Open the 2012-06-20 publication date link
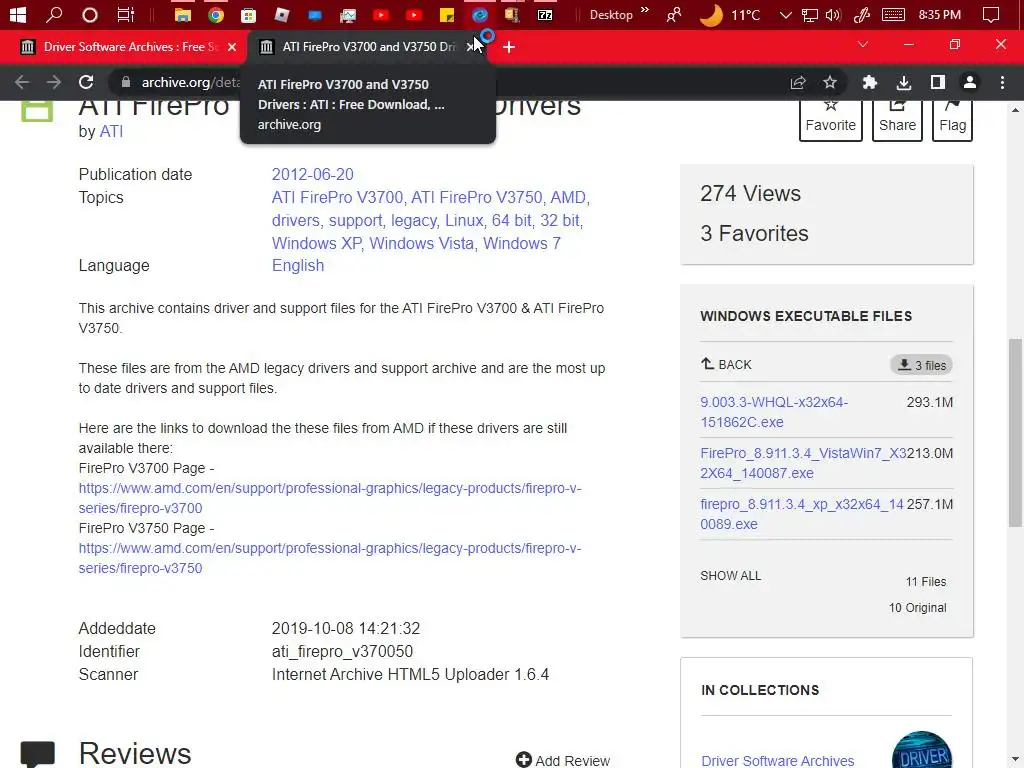This screenshot has width=1024, height=768. [x=312, y=174]
